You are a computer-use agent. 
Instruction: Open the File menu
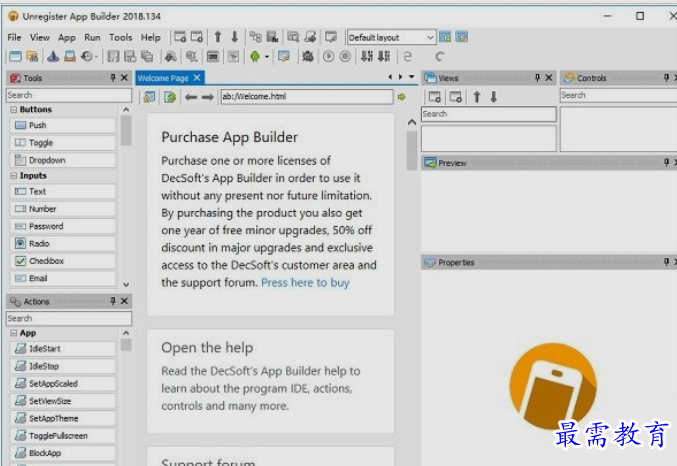point(14,38)
